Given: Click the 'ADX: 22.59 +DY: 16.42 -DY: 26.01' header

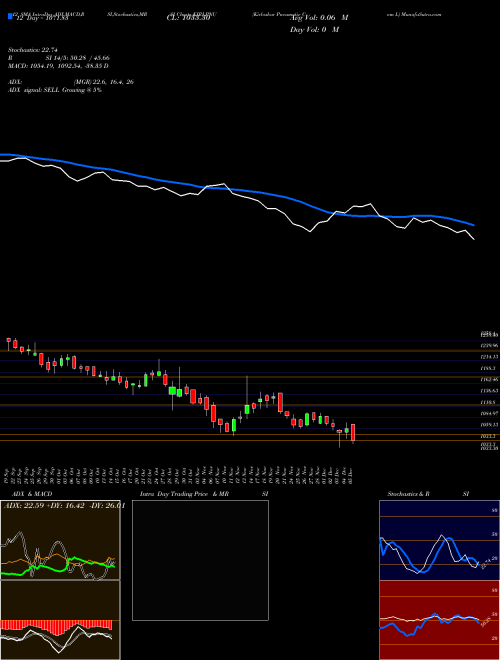Looking at the screenshot, I should pyautogui.click(x=64, y=506).
